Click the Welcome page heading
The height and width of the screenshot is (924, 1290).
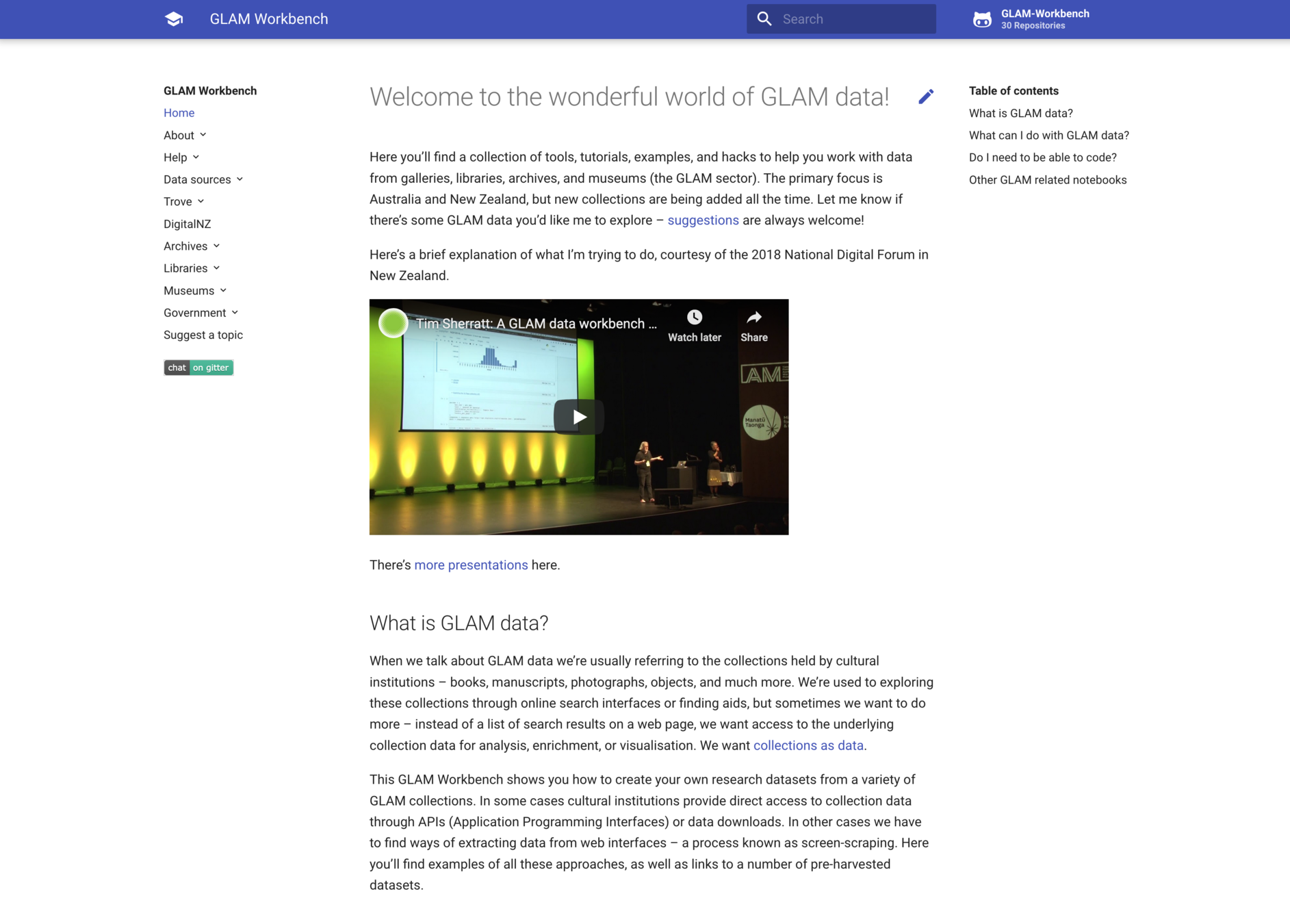(629, 97)
